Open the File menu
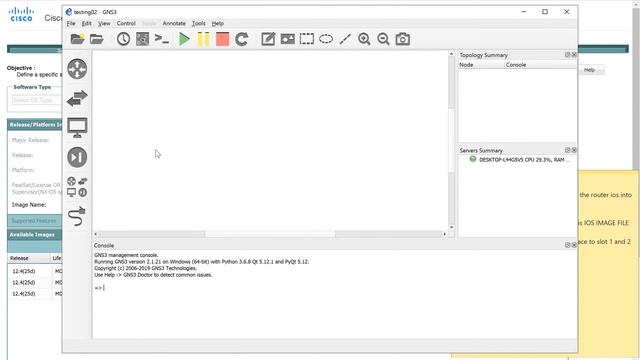640x360 pixels. (x=71, y=24)
